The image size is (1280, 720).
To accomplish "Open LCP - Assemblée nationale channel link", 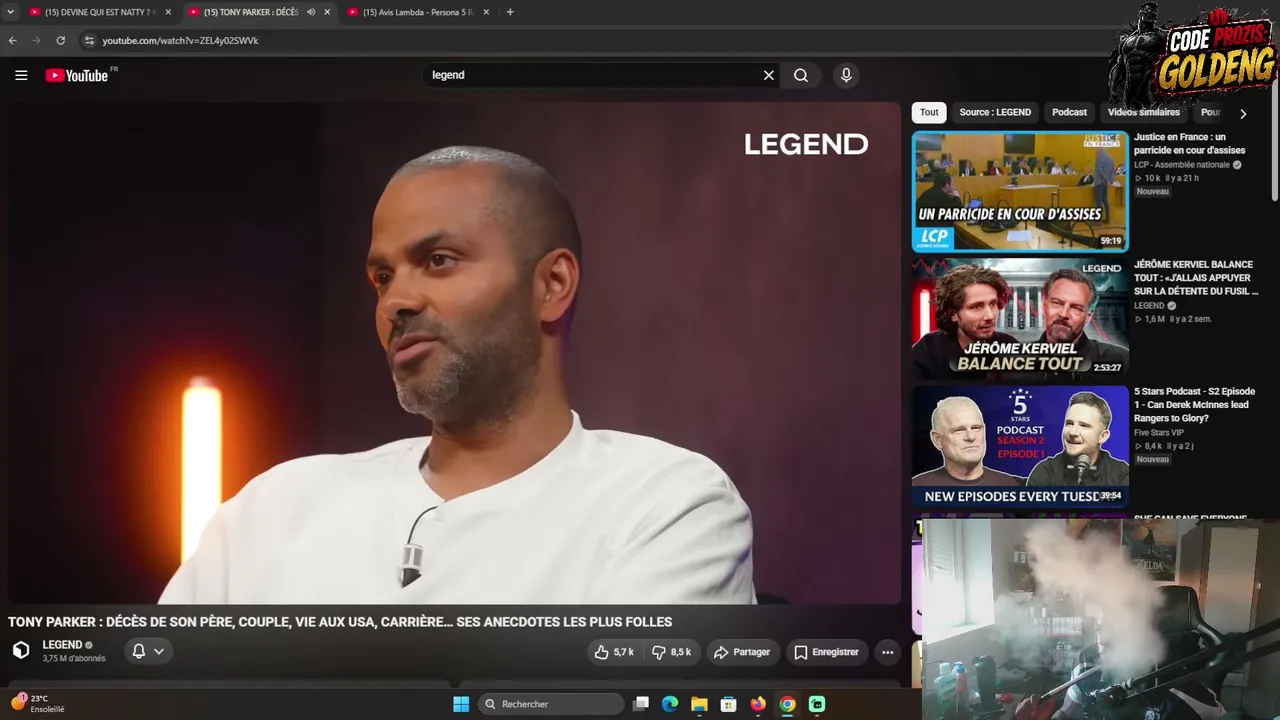I will click(1182, 165).
